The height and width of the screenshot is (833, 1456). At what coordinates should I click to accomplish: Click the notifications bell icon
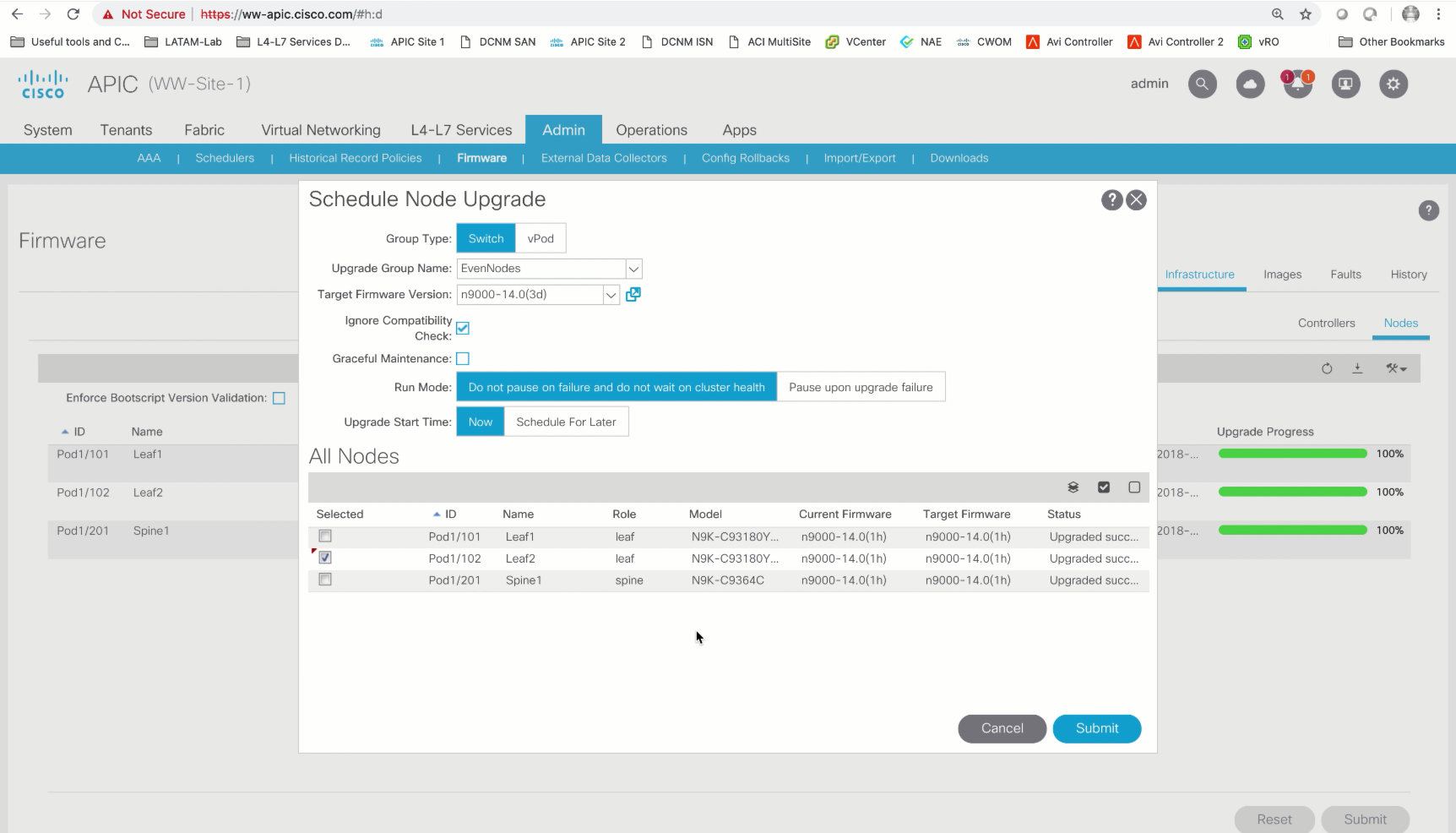(1298, 84)
